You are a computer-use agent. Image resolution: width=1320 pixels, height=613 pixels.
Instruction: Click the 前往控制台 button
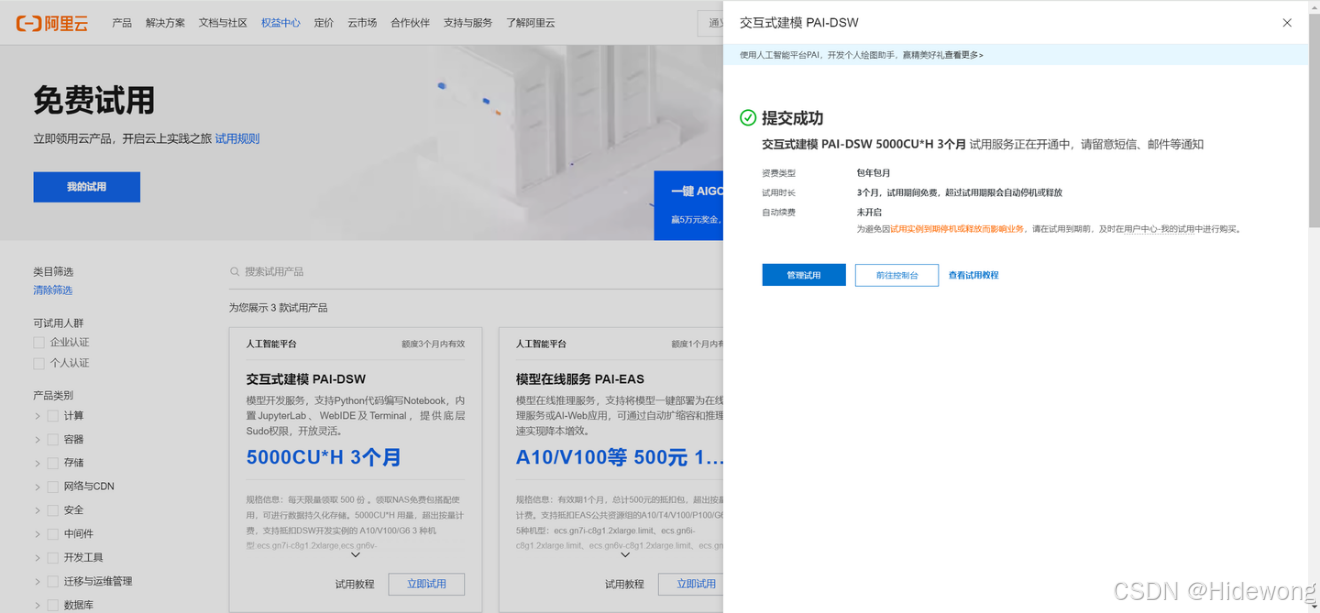tap(896, 275)
